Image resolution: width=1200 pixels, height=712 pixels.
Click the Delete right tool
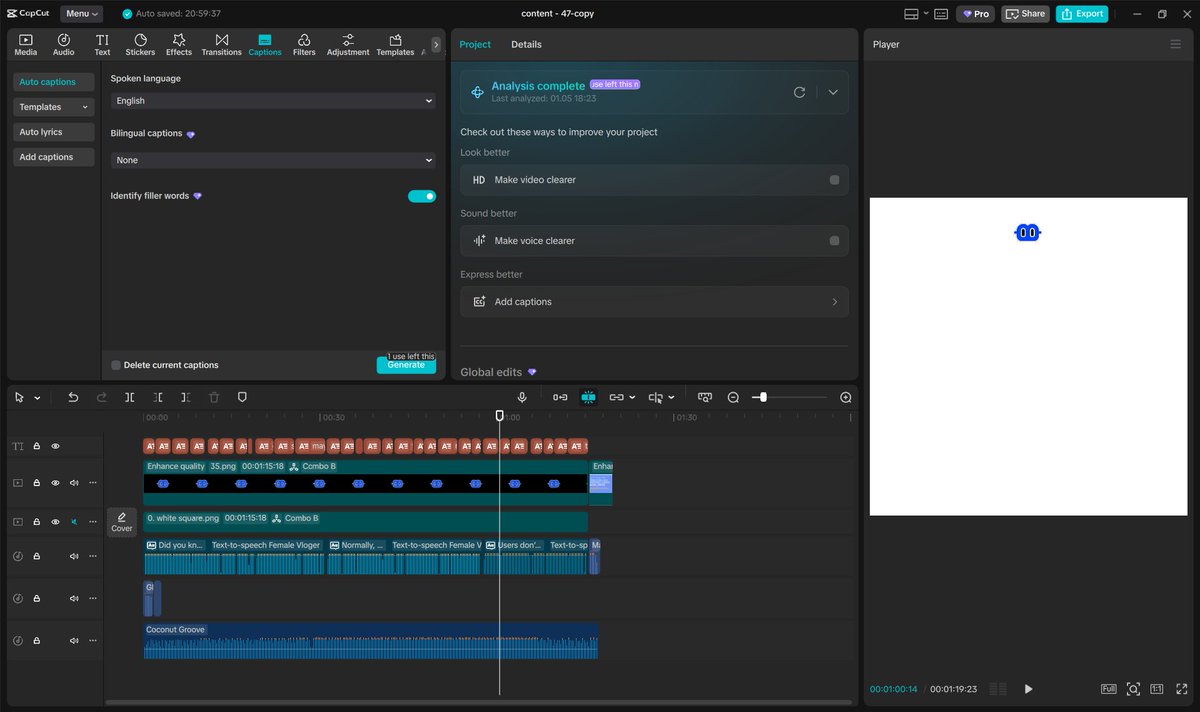[x=186, y=397]
